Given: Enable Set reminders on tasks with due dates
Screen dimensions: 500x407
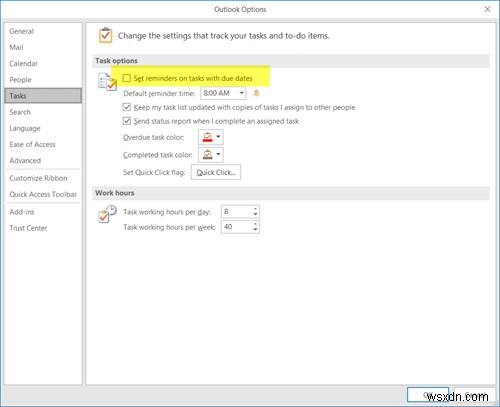Looking at the screenshot, I should click(x=127, y=78).
